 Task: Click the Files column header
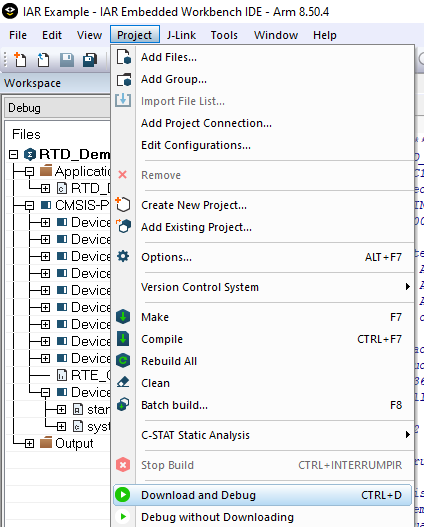[x=26, y=134]
